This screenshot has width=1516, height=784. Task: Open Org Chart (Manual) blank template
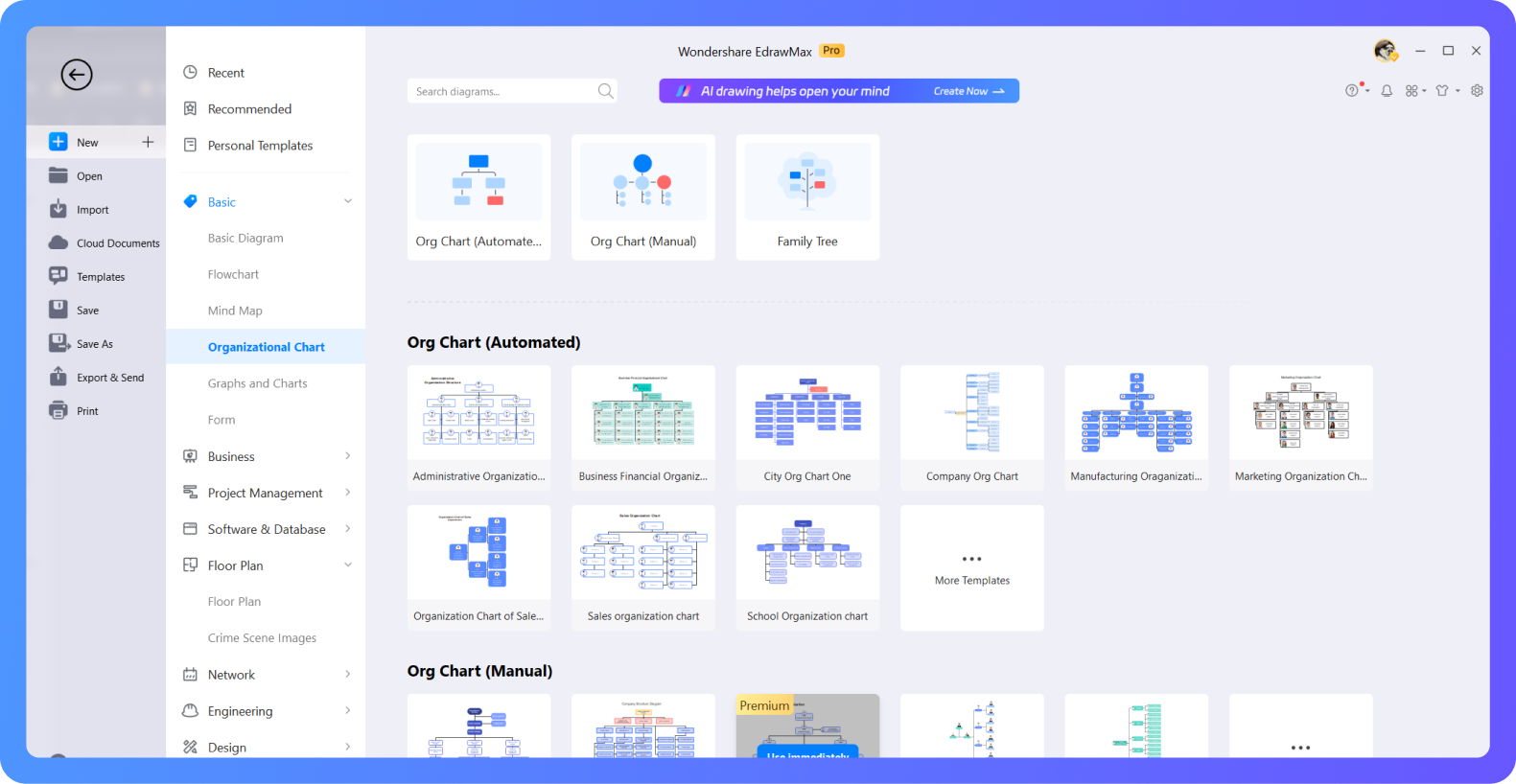643,197
